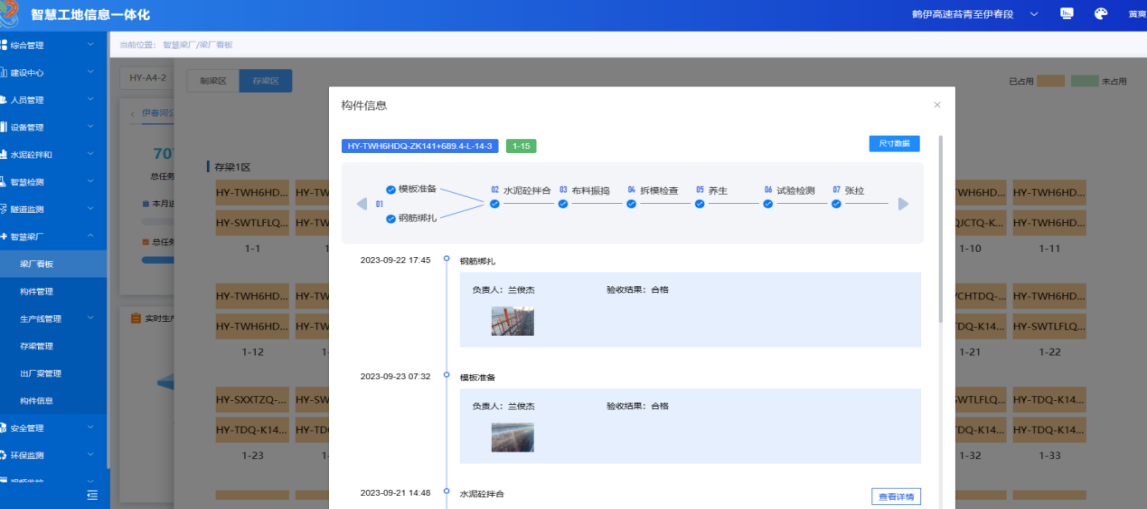This screenshot has width=1147, height=509.
Task: Select the 模板准备 step checkmark
Action: 391,189
